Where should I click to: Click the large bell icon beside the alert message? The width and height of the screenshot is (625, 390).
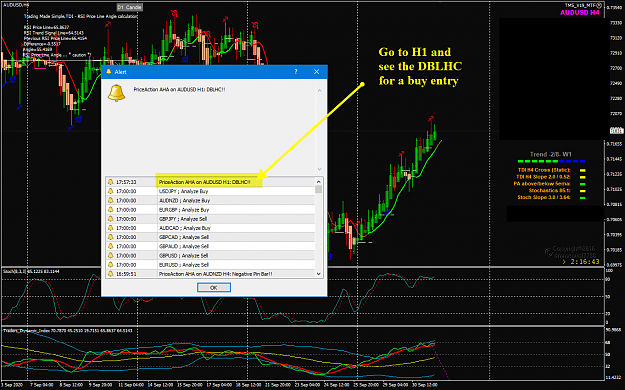click(x=116, y=93)
